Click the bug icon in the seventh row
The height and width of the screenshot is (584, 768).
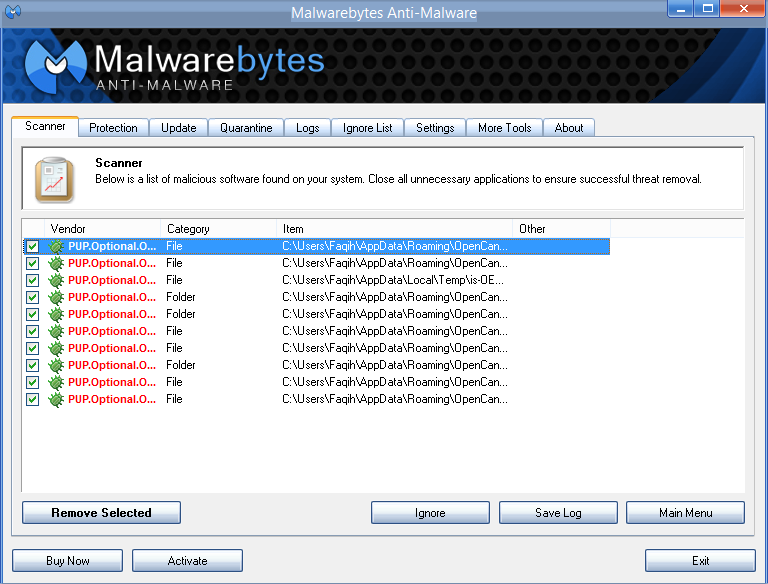56,348
